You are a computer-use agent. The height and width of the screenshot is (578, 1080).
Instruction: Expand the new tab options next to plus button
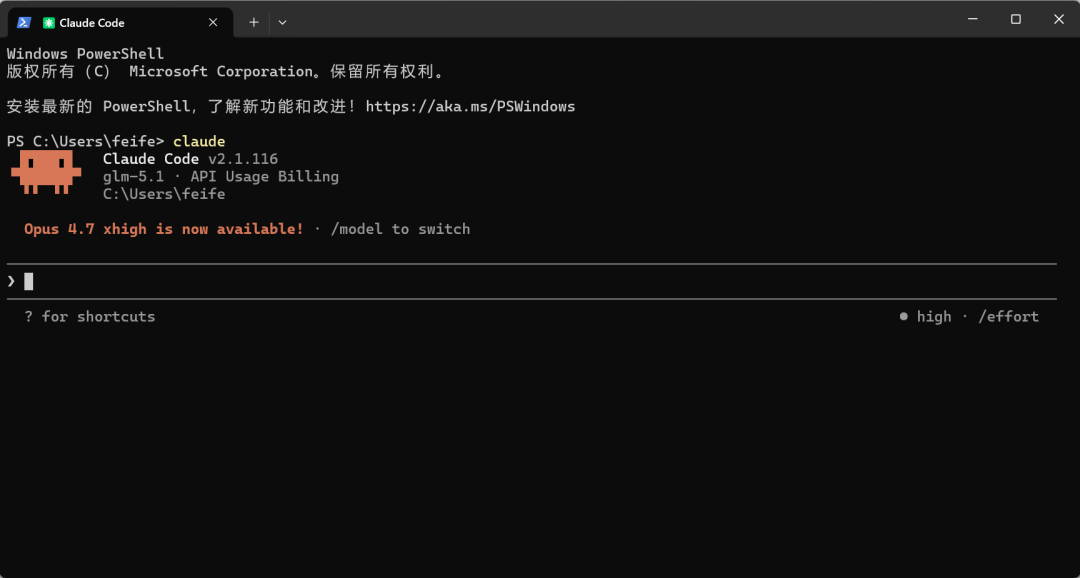point(283,21)
